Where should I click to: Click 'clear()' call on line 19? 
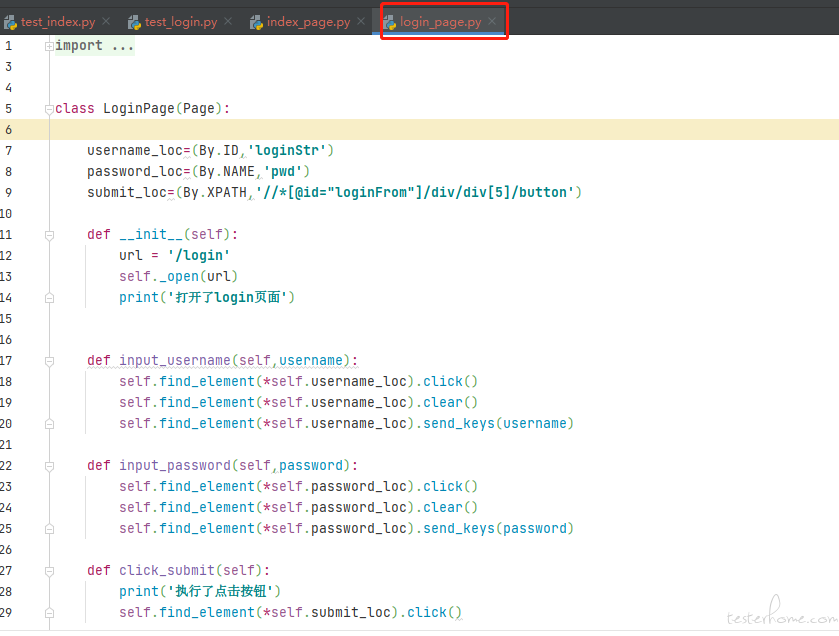coord(450,402)
